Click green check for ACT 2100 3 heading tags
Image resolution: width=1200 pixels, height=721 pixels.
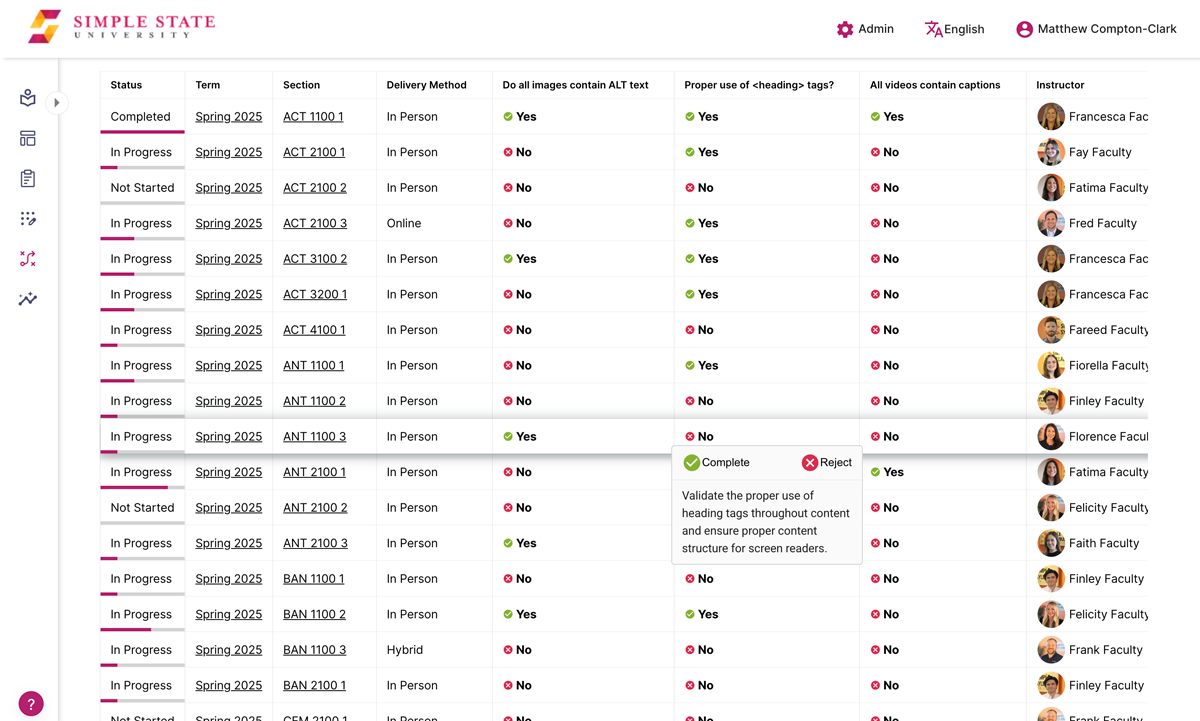click(690, 224)
